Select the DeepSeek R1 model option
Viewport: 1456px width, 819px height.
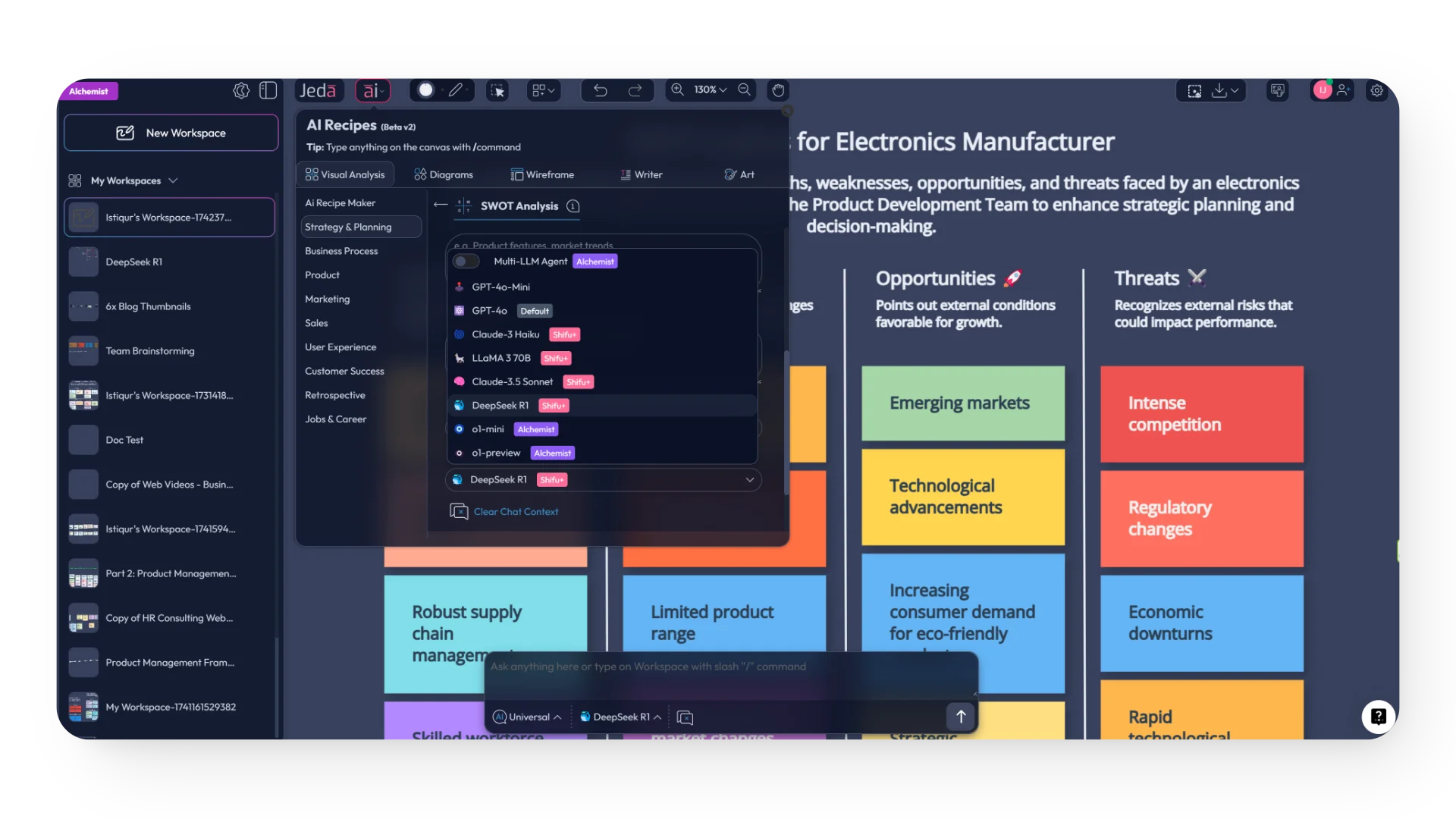click(x=500, y=406)
